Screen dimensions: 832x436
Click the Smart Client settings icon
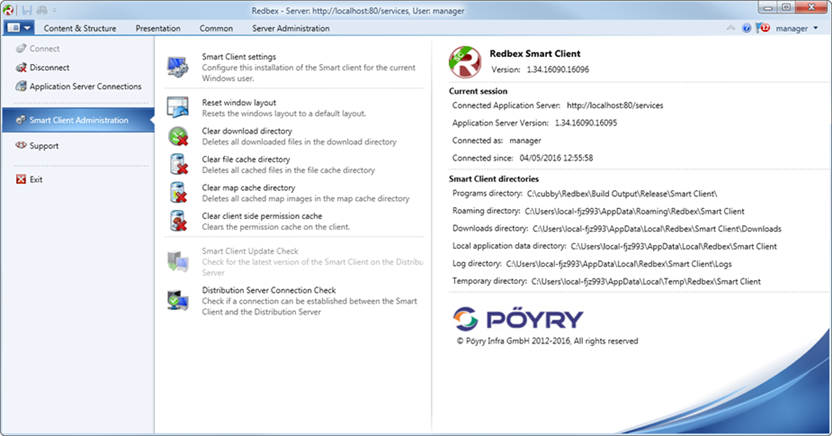[x=178, y=67]
